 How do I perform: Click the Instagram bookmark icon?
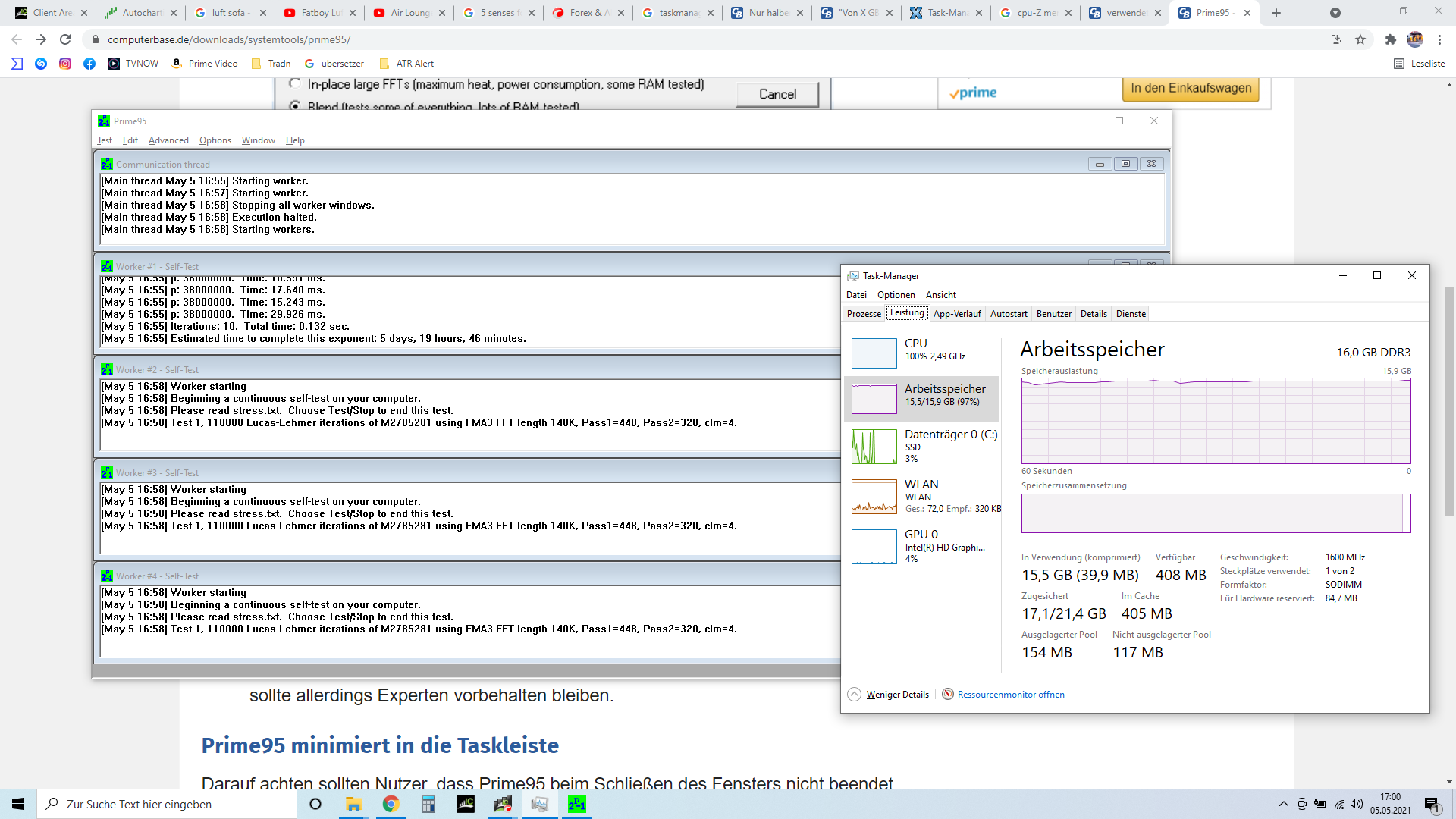(65, 64)
